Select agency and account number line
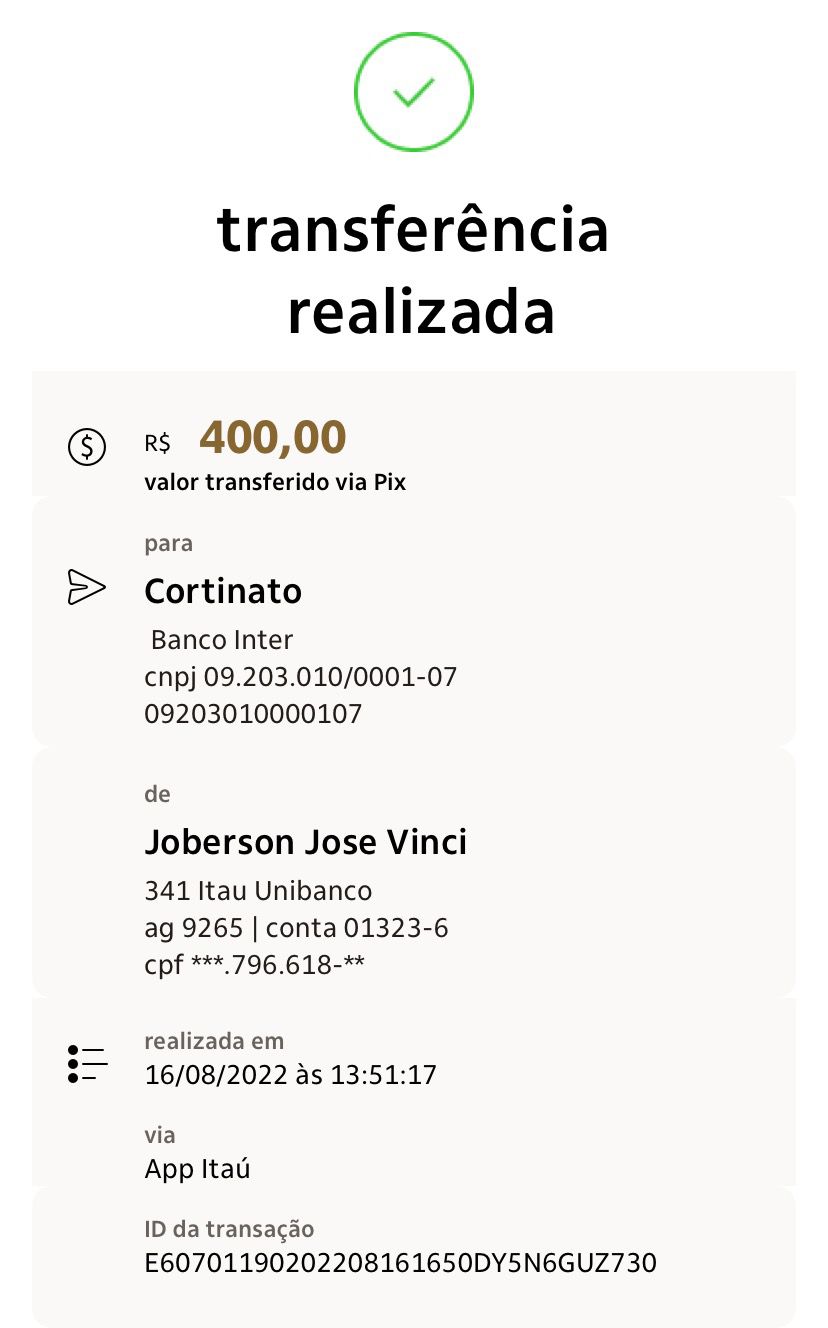The width and height of the screenshot is (828, 1328). (297, 928)
